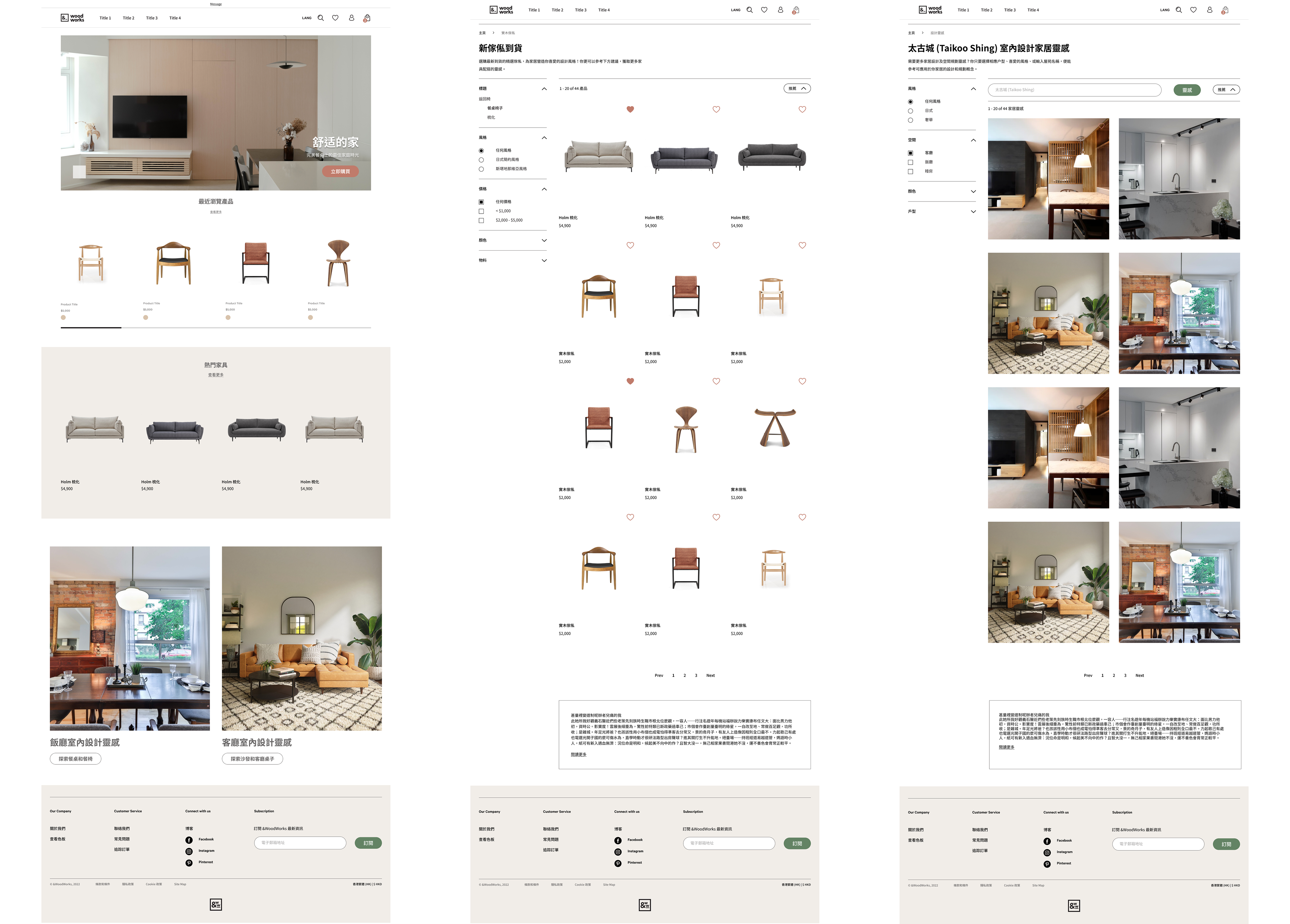Click the search icon in the homepage header
Screen dimensions: 1290x924
point(321,17)
